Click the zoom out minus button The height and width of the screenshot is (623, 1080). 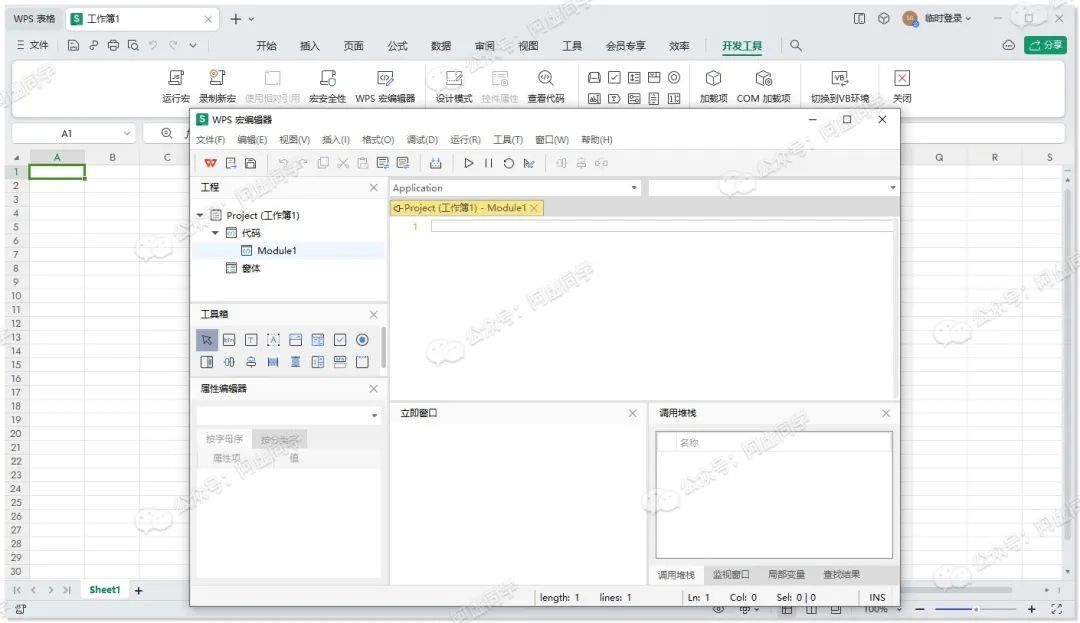click(x=920, y=609)
